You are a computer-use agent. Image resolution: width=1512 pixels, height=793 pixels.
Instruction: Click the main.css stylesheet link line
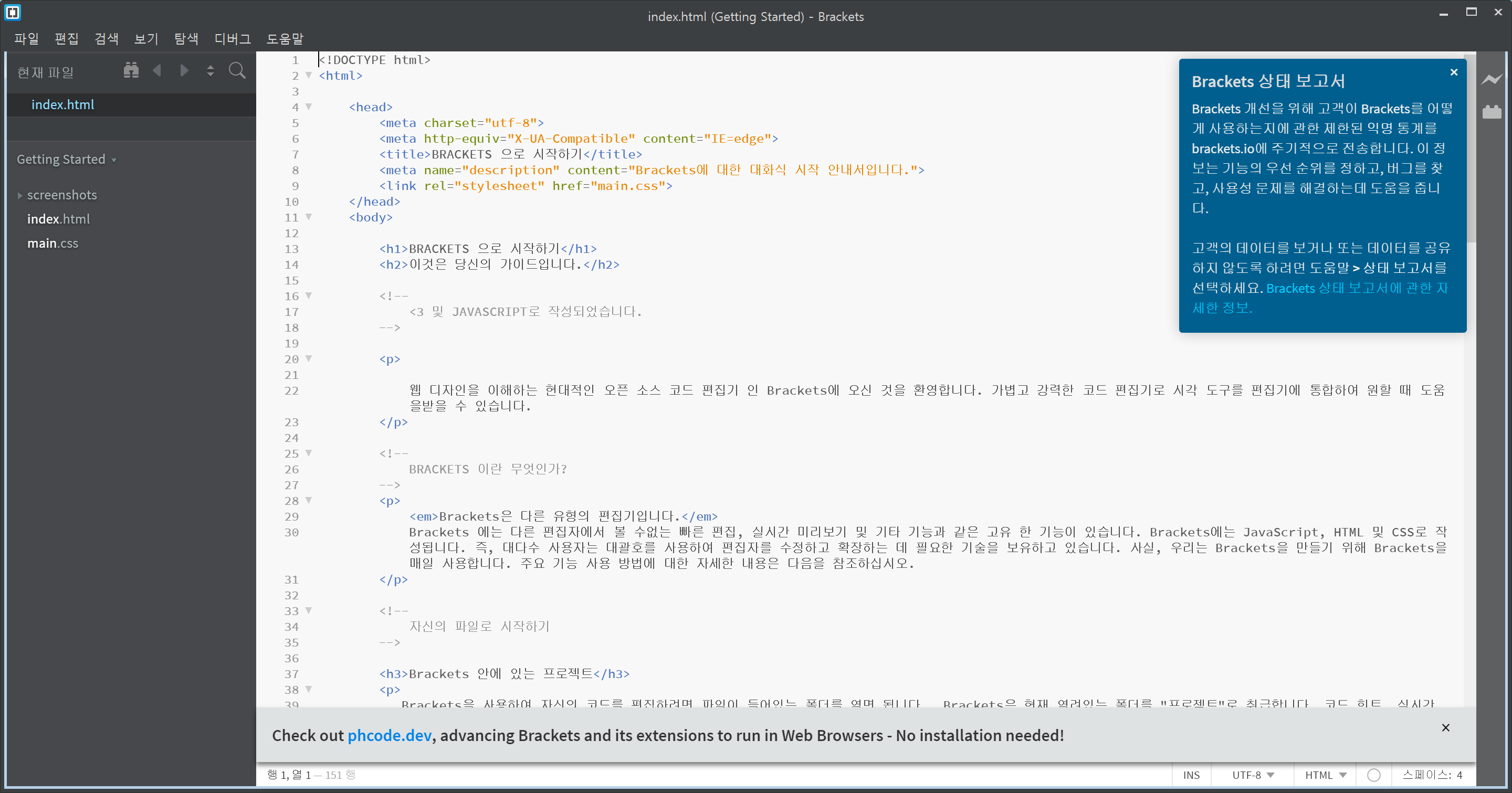point(526,186)
